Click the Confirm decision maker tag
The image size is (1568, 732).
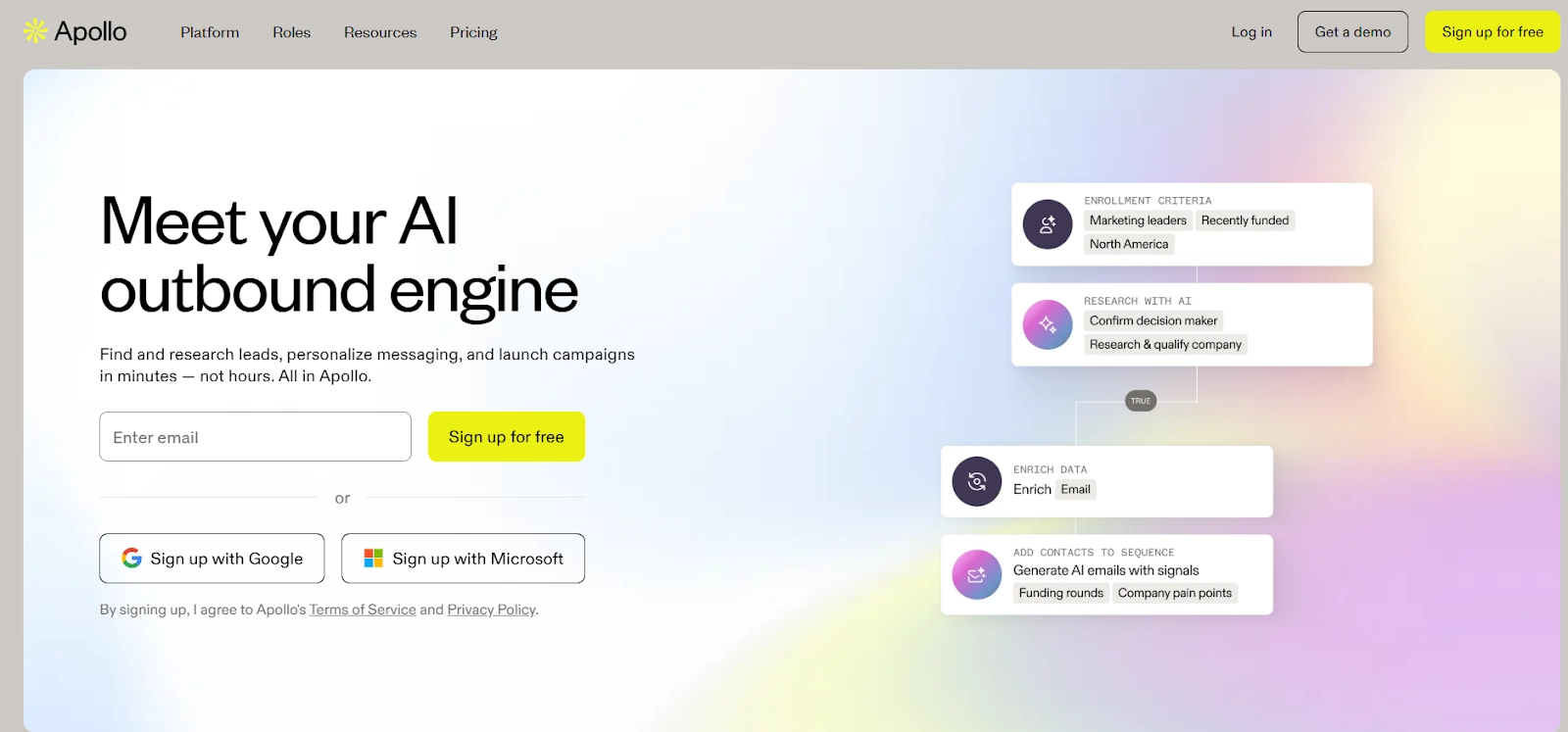coord(1153,320)
